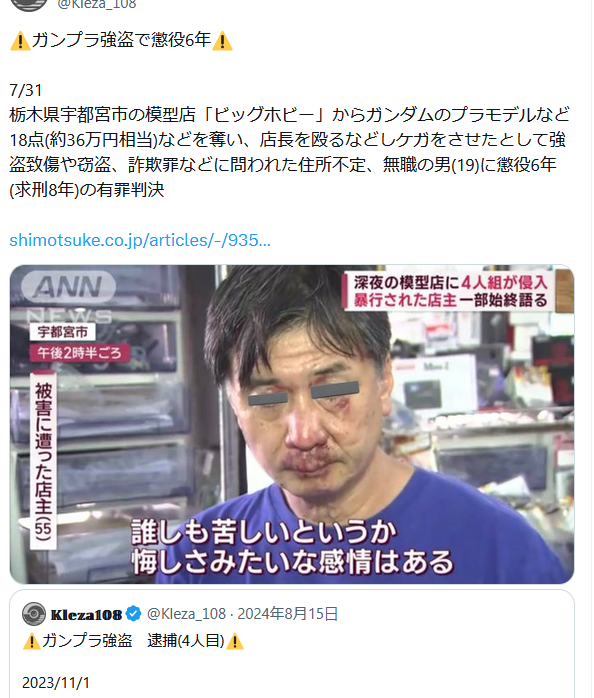Click the warning emoji before ガンプラ強盗で懲役6年
This screenshot has height=698, width=594.
pos(20,41)
